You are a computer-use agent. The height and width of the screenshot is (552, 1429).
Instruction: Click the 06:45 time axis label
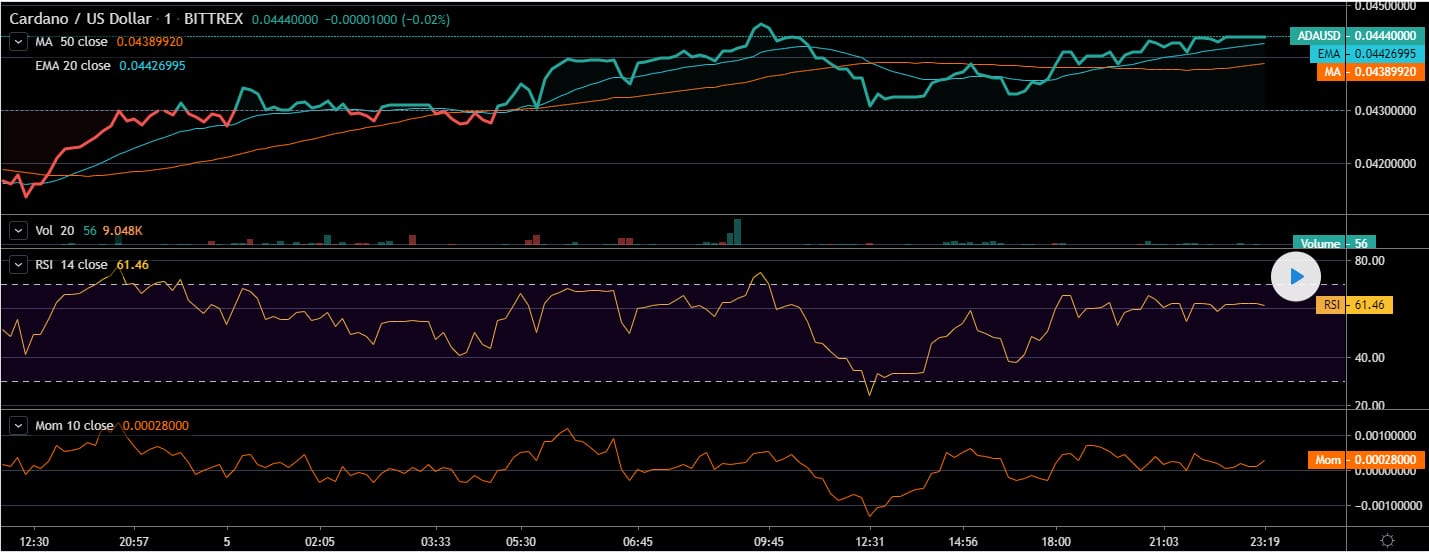(x=637, y=541)
